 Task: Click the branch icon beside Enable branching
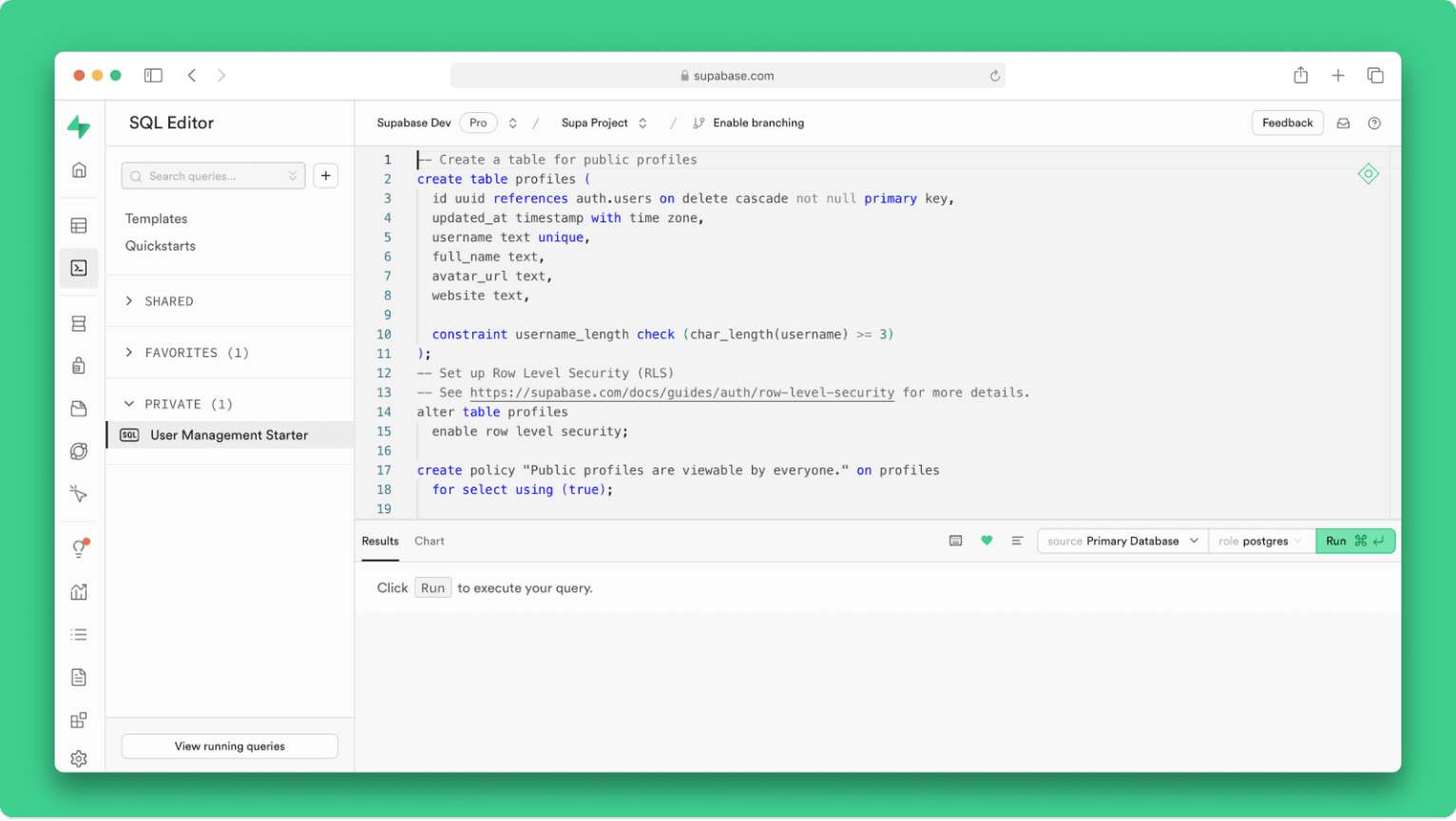[699, 124]
